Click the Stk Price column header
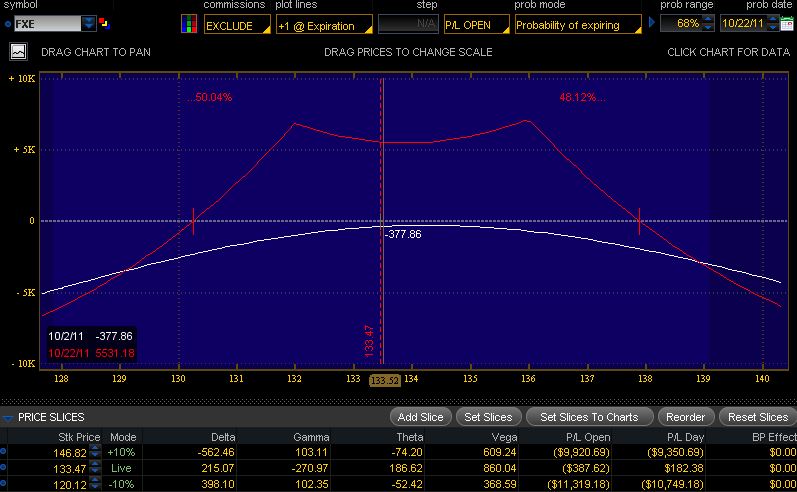The width and height of the screenshot is (797, 492). (x=79, y=437)
